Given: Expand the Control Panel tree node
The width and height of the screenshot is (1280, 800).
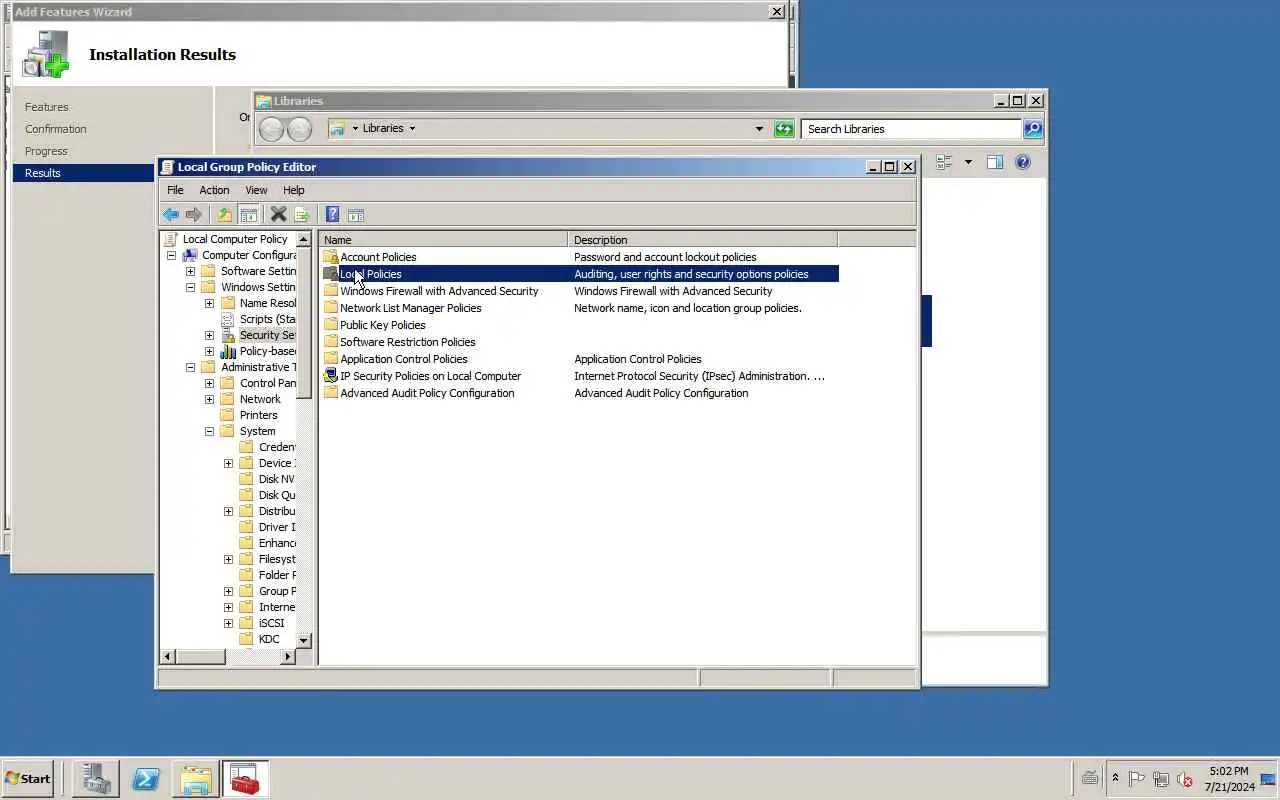Looking at the screenshot, I should pyautogui.click(x=210, y=383).
